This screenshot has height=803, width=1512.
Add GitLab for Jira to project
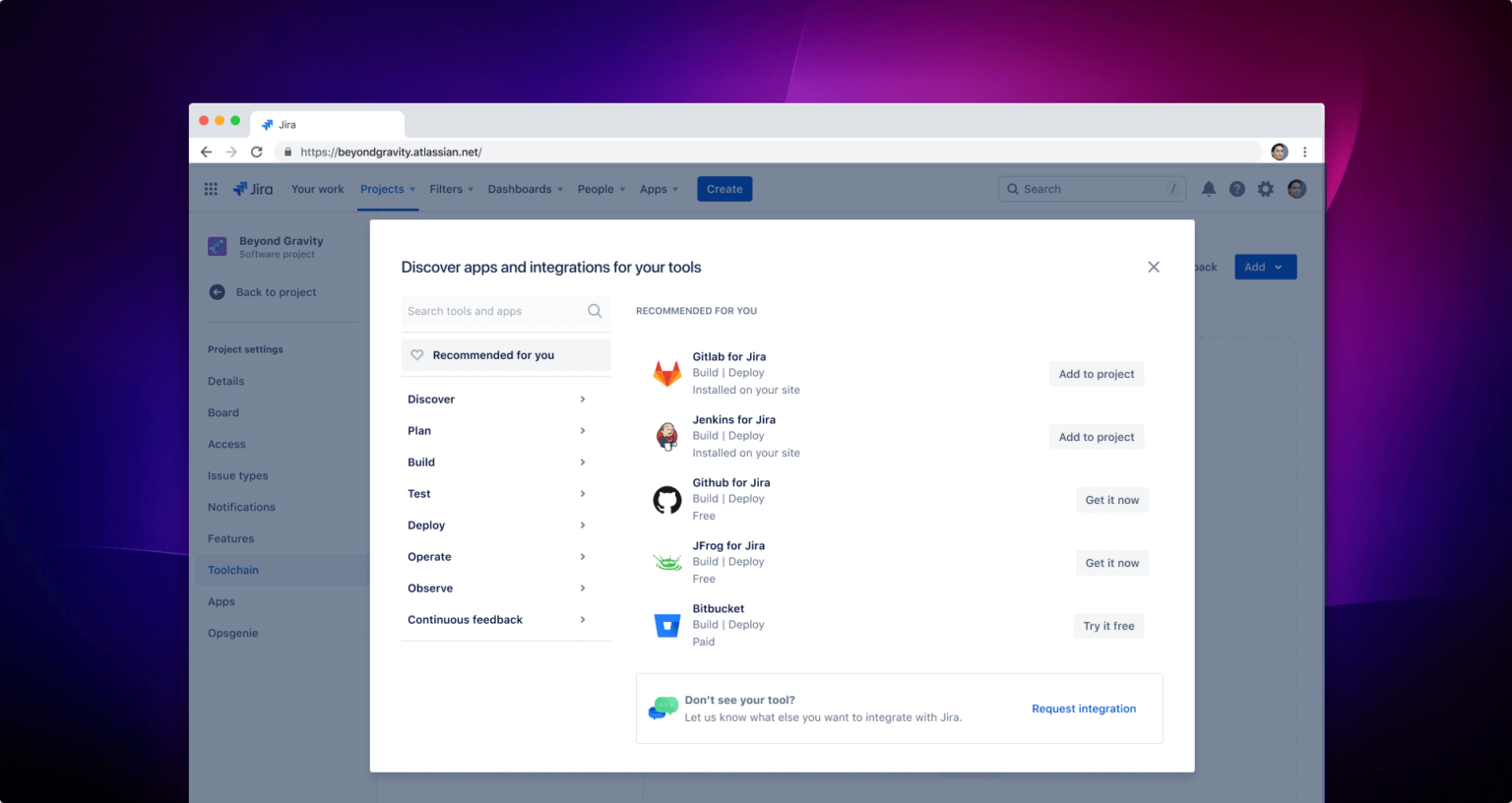pyautogui.click(x=1096, y=373)
